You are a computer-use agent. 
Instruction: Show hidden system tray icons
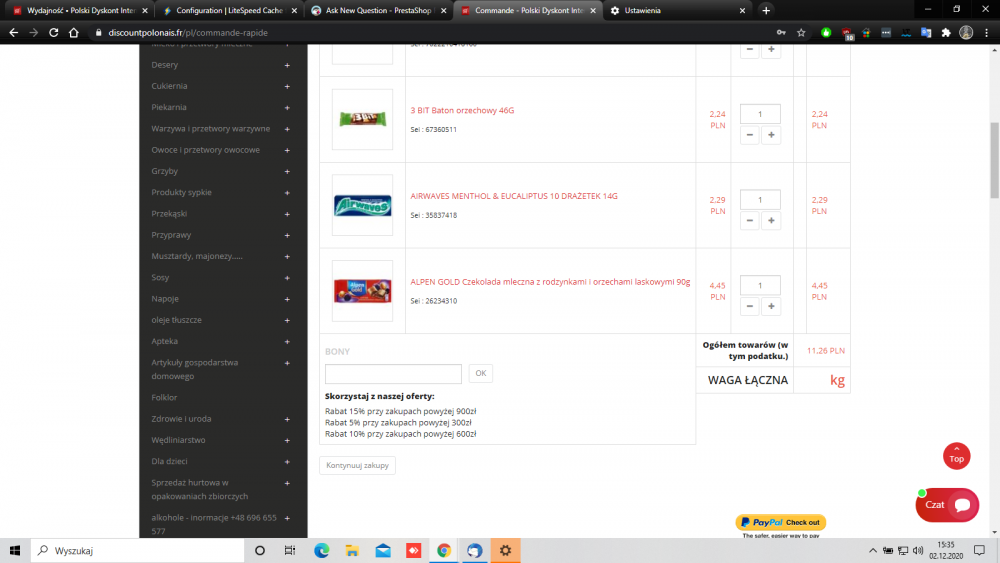click(872, 550)
